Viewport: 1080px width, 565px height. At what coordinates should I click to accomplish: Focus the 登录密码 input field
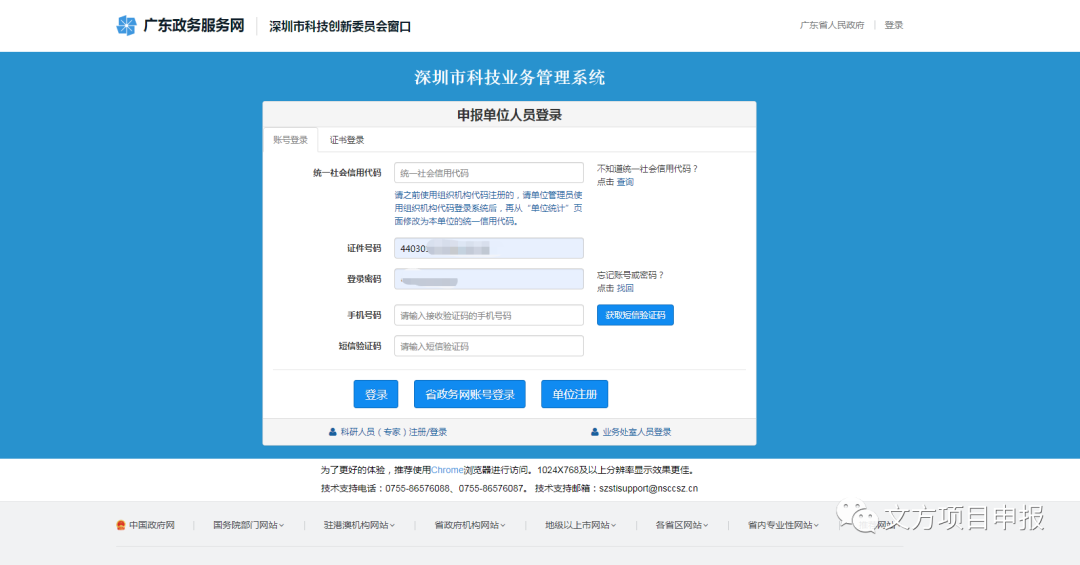(x=489, y=279)
